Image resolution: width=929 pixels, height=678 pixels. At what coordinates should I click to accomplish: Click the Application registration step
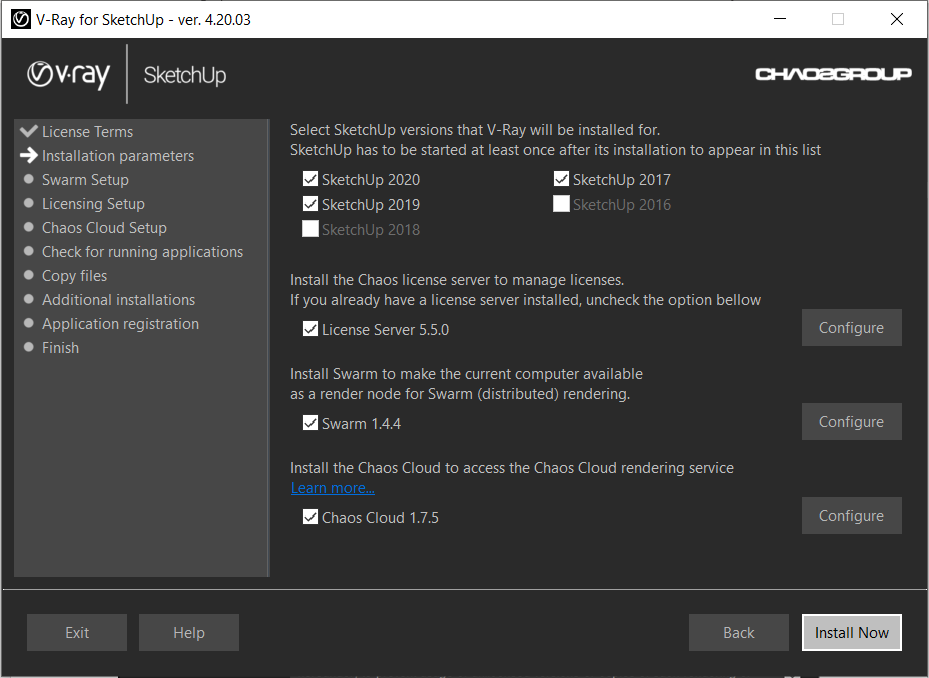(120, 324)
